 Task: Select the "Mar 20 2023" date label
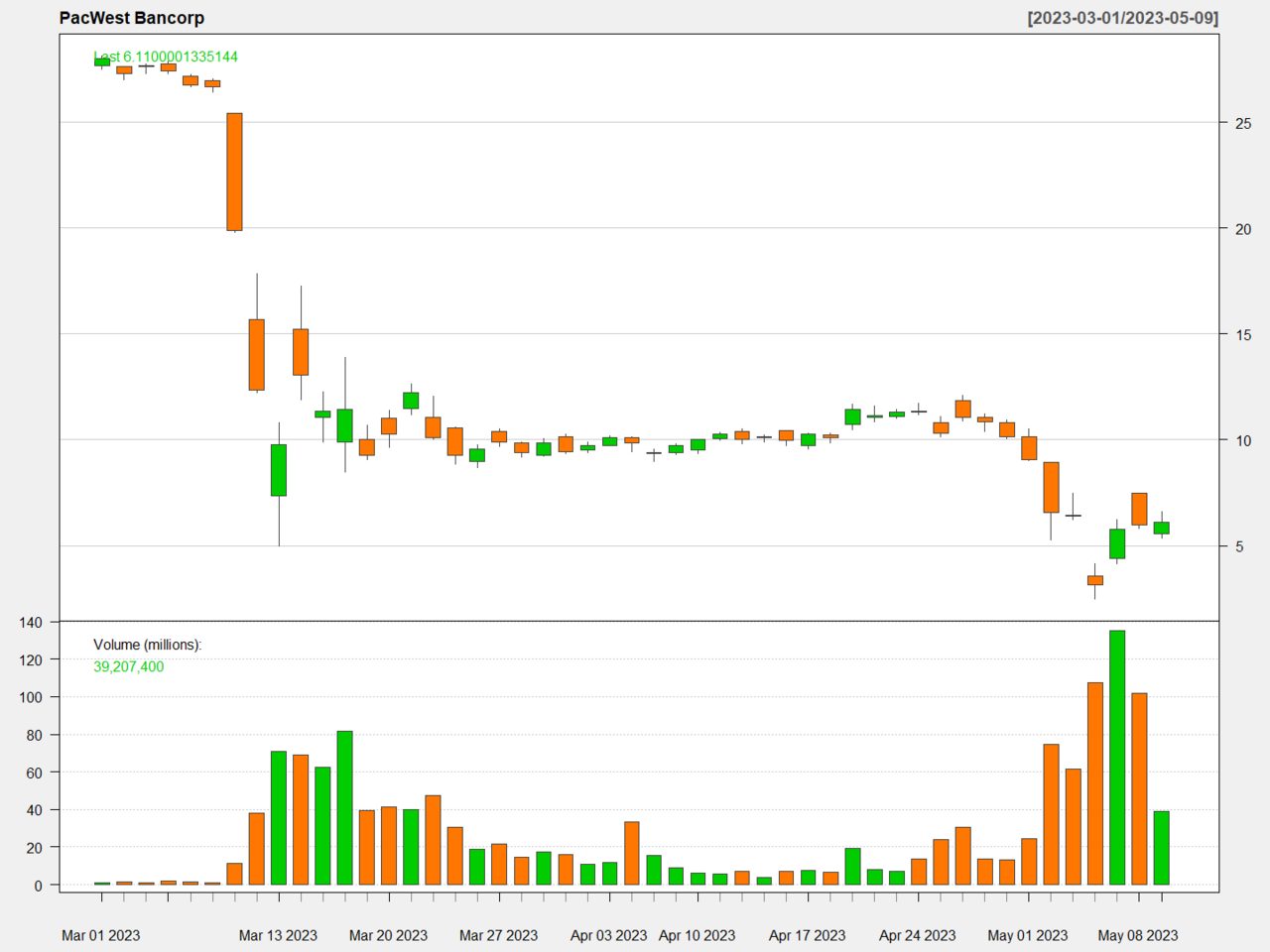[x=389, y=935]
